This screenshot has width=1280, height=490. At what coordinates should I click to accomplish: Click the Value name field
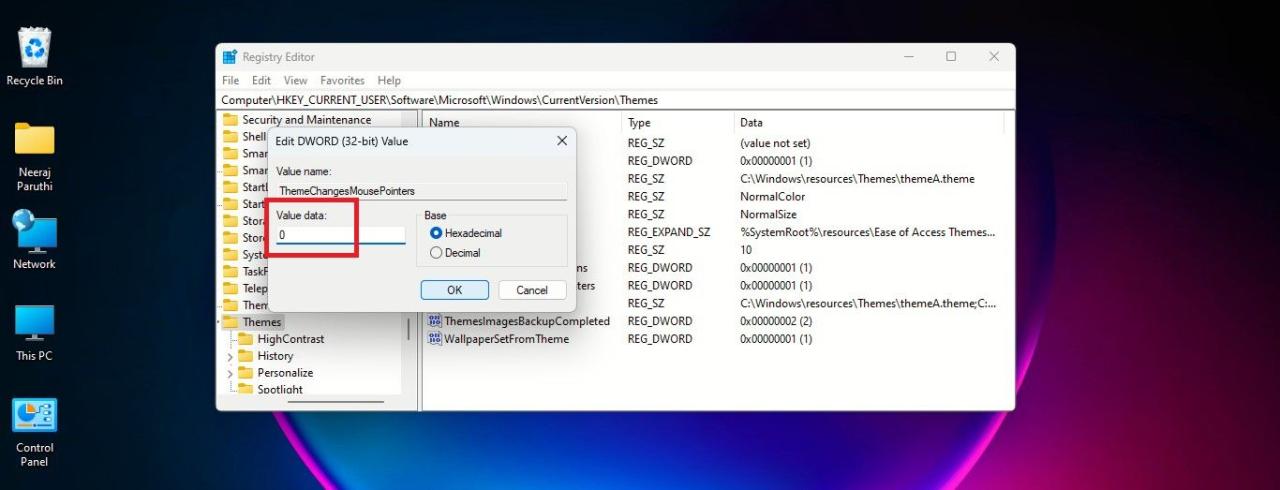pos(421,190)
